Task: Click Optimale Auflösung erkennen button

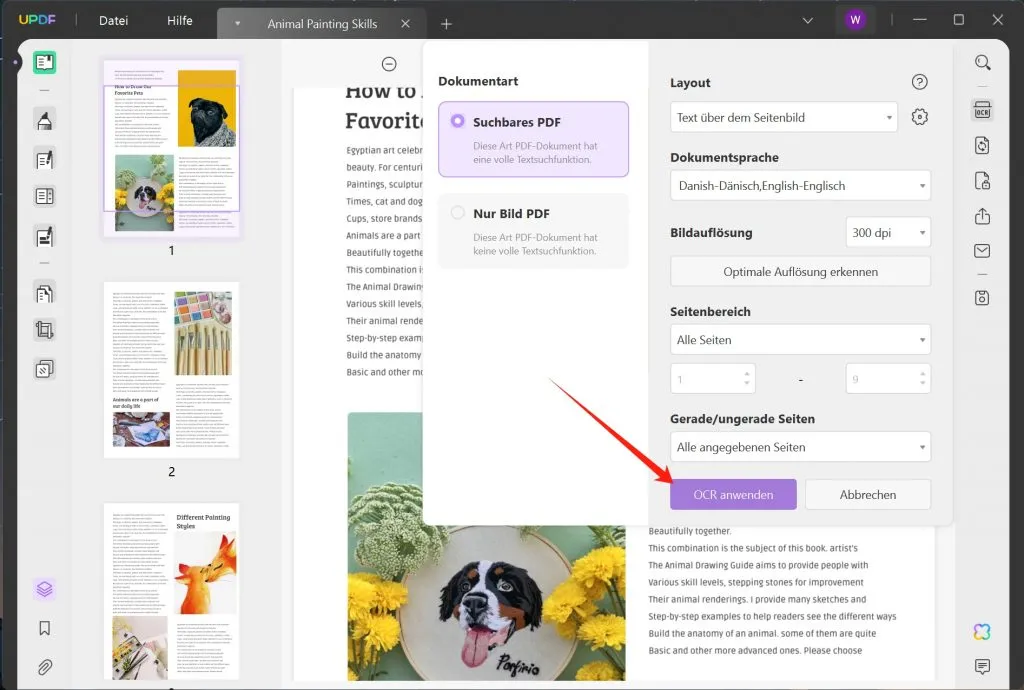Action: (801, 272)
